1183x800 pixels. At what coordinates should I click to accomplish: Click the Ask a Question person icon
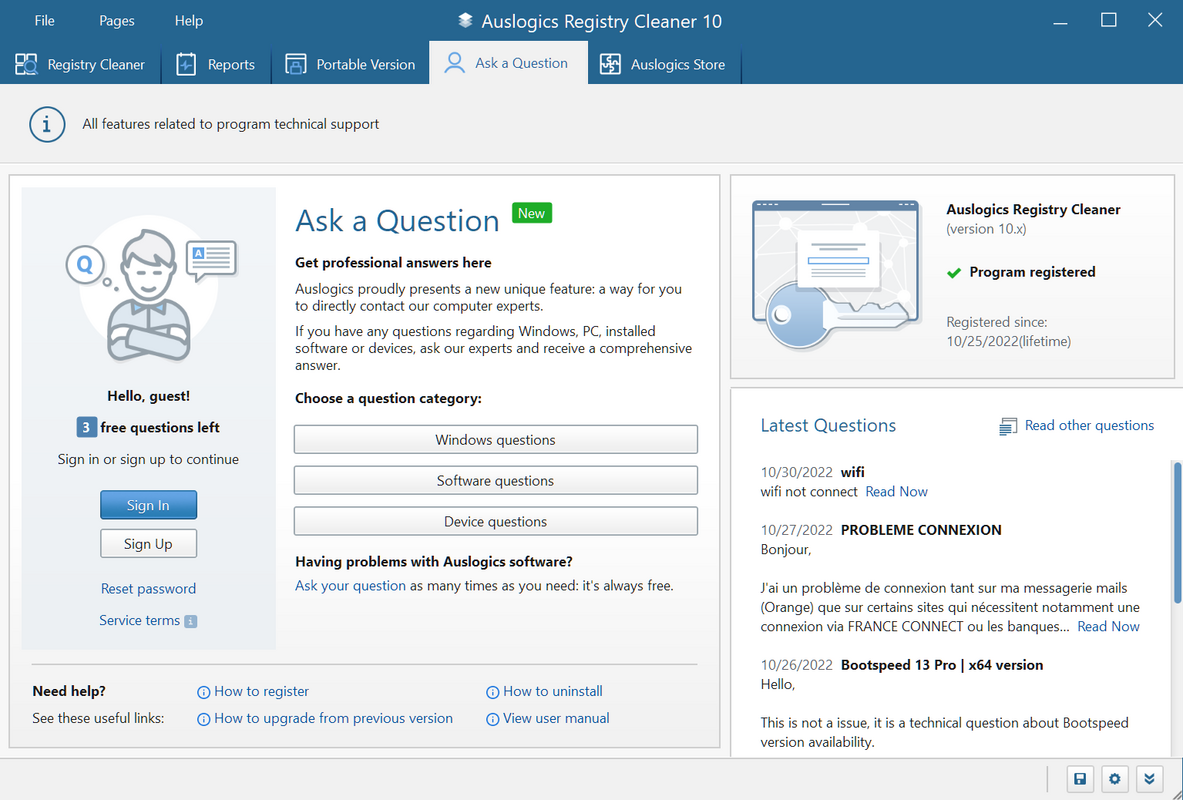point(455,63)
